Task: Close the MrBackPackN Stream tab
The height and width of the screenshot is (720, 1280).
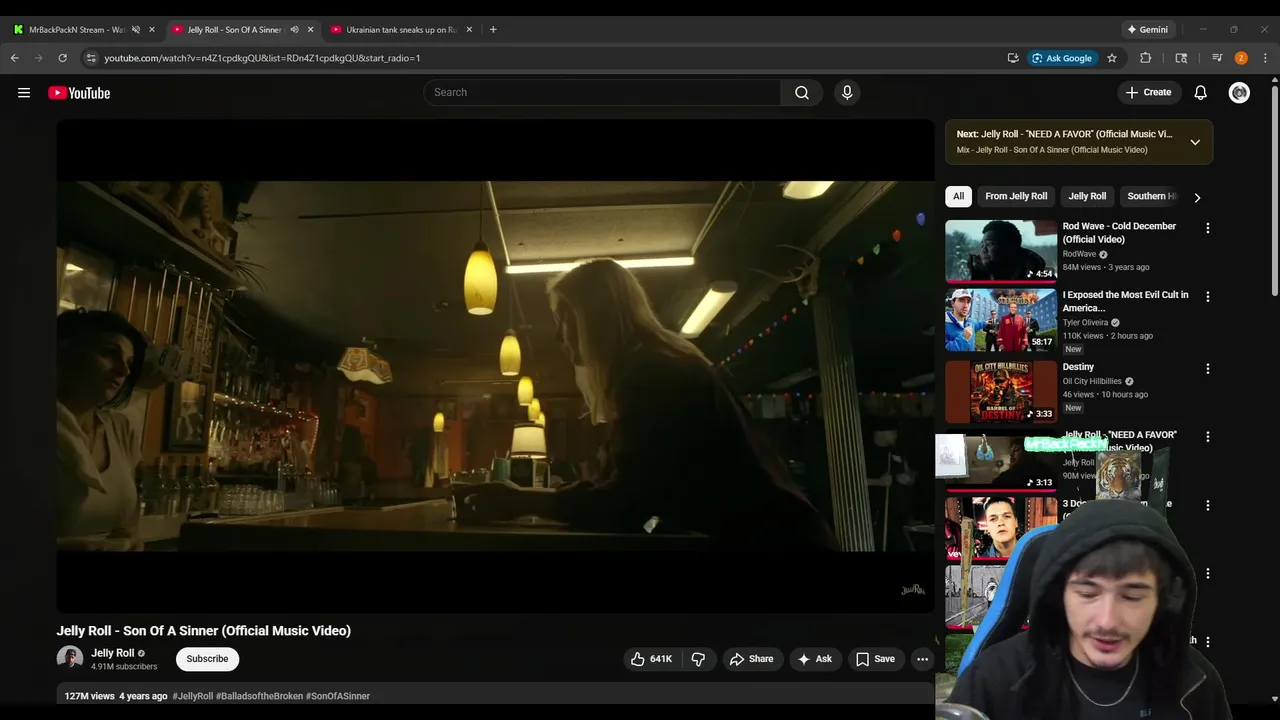Action: pos(152,29)
